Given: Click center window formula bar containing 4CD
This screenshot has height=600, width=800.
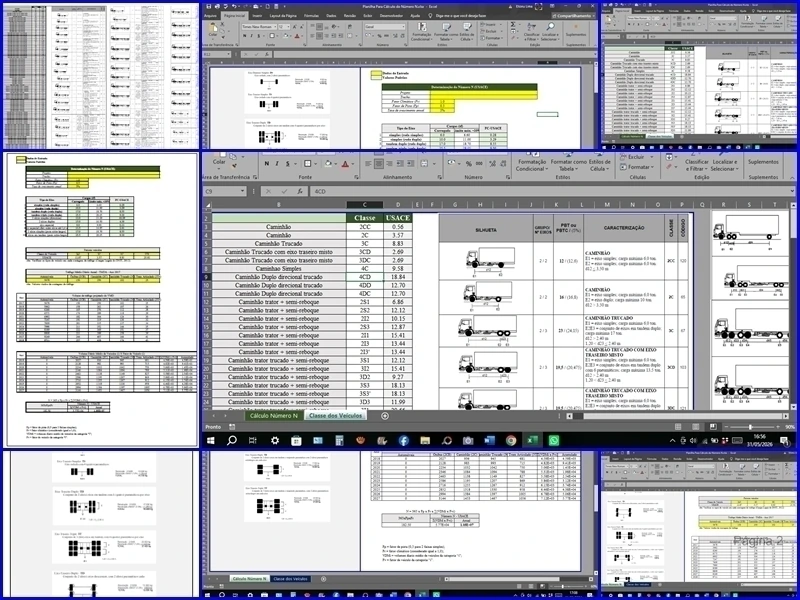Looking at the screenshot, I should click(x=551, y=191).
